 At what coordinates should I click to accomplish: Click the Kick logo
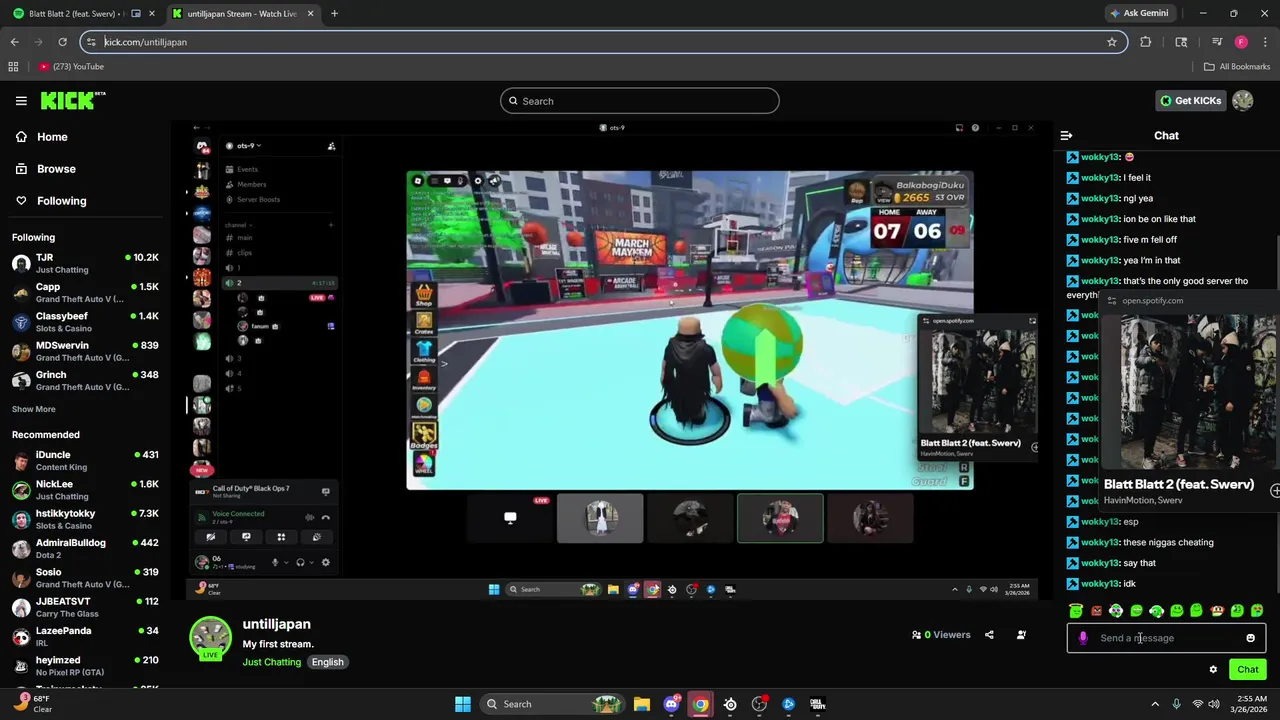[x=72, y=100]
